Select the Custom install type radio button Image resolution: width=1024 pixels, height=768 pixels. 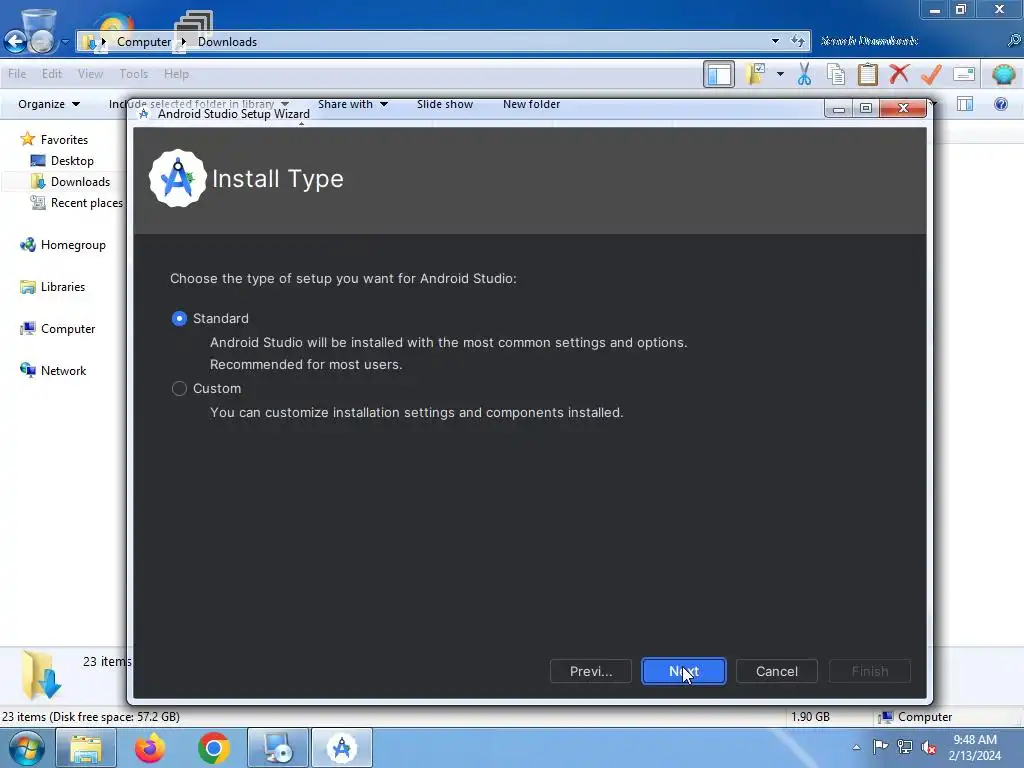click(179, 389)
